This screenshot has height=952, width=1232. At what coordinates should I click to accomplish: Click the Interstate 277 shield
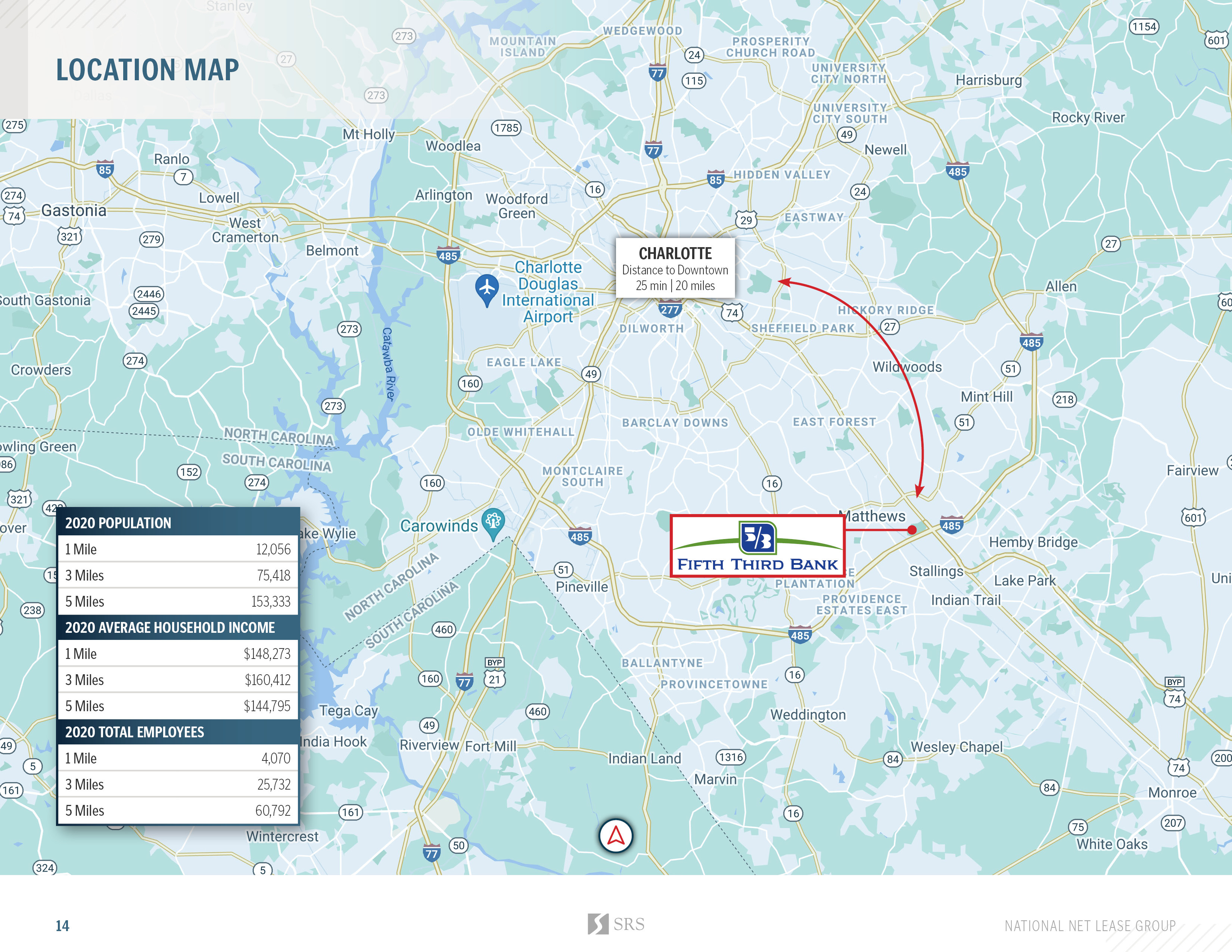pos(670,309)
